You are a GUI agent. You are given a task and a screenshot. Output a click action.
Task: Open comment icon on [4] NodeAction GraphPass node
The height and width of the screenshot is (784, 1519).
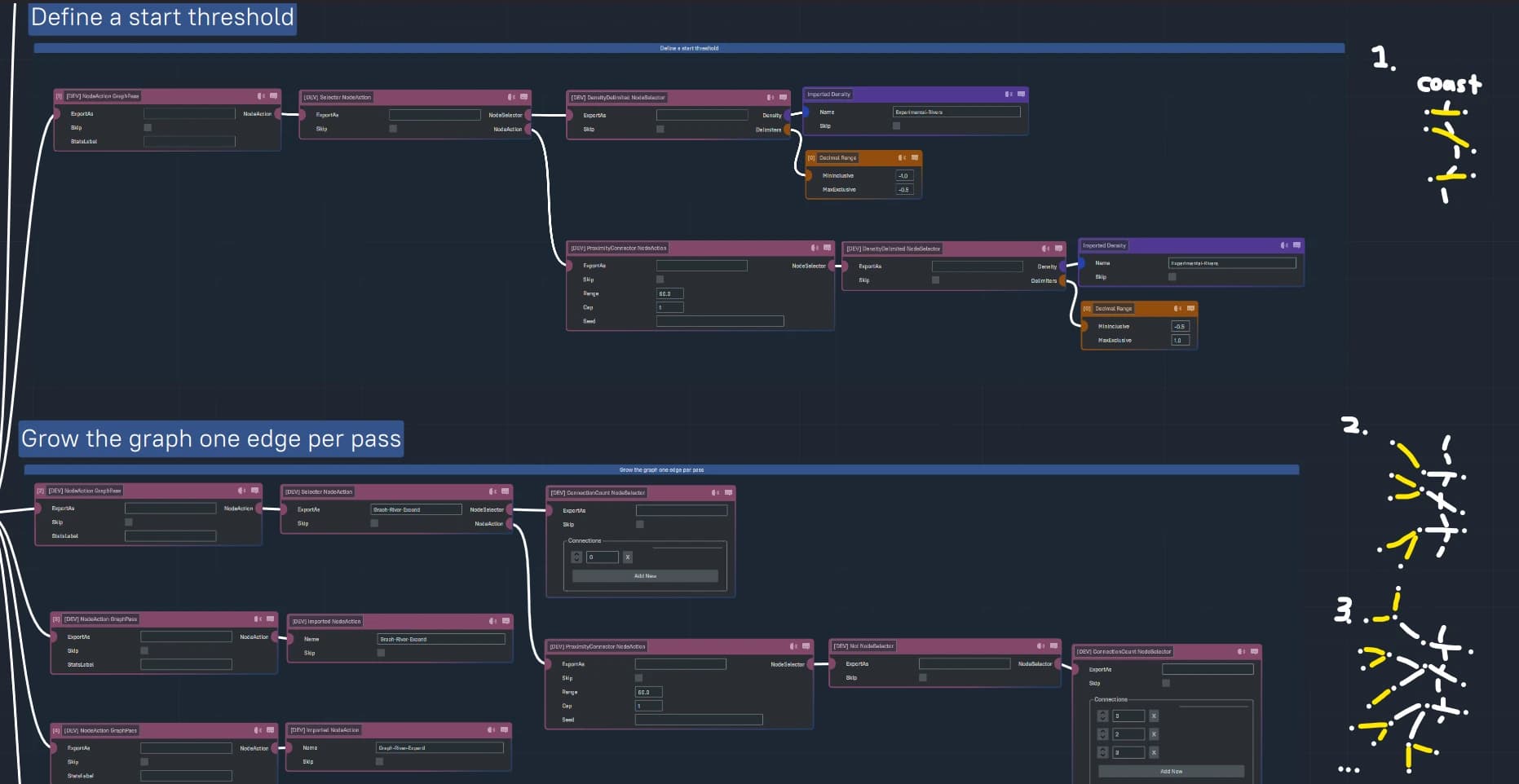point(271,730)
